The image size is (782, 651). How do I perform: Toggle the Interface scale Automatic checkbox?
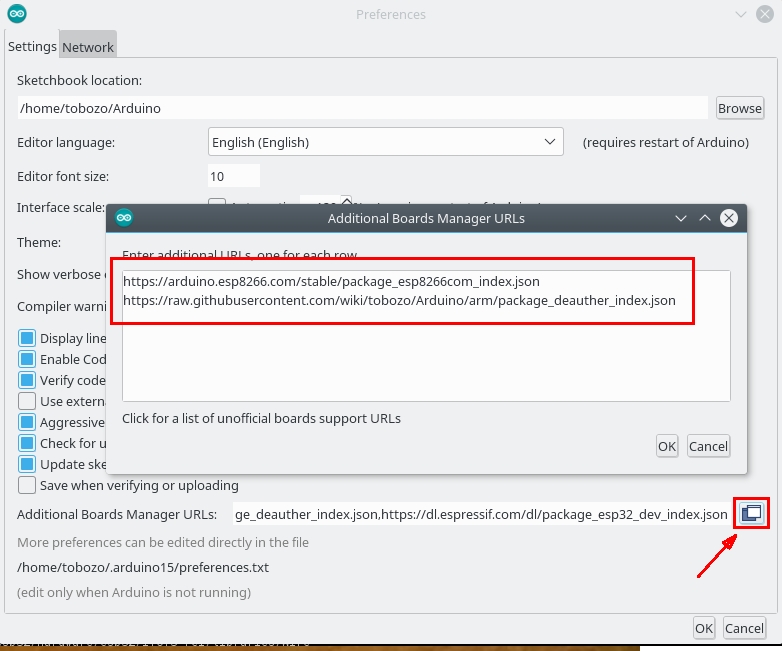[217, 202]
